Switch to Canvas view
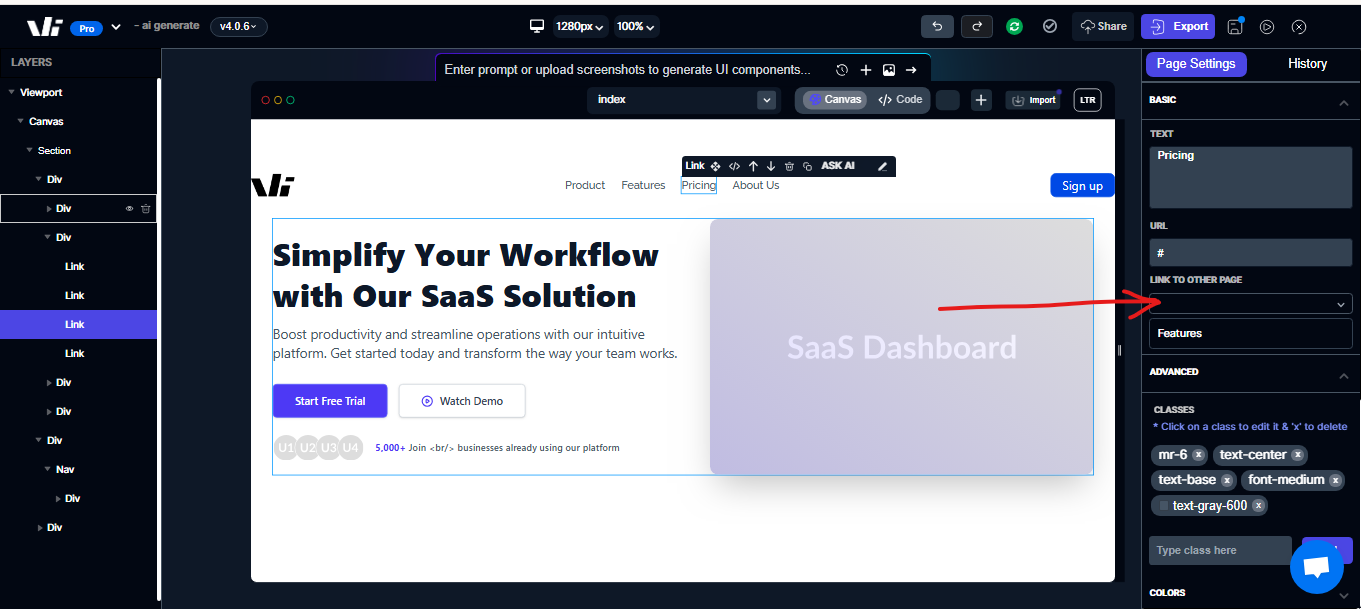This screenshot has width=1361, height=609. (835, 100)
